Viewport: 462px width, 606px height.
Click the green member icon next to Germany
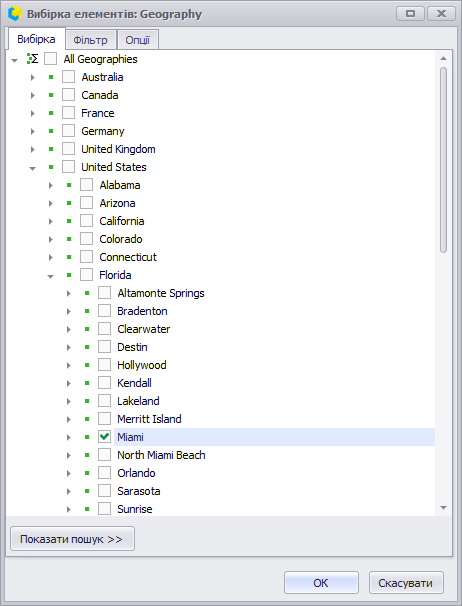[51, 131]
